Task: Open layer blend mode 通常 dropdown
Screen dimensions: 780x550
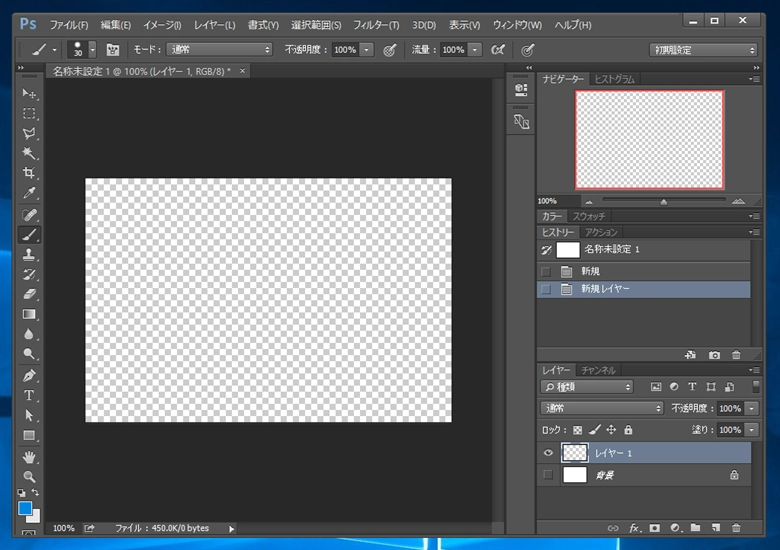Action: click(x=602, y=408)
